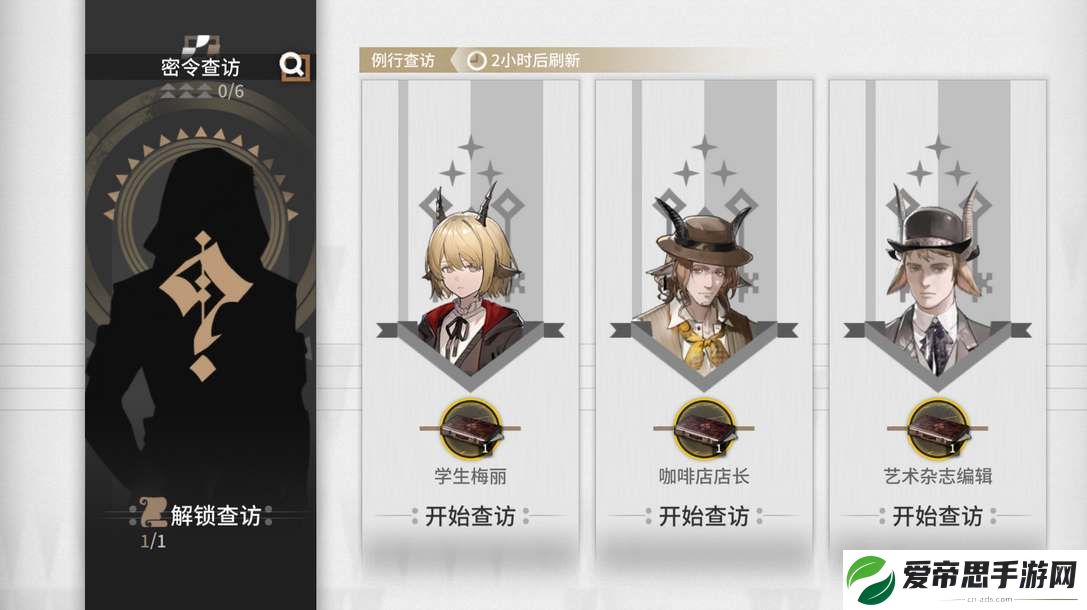1087x610 pixels.
Task: Open the magnifier search icon beside 密令查访
Action: point(294,66)
